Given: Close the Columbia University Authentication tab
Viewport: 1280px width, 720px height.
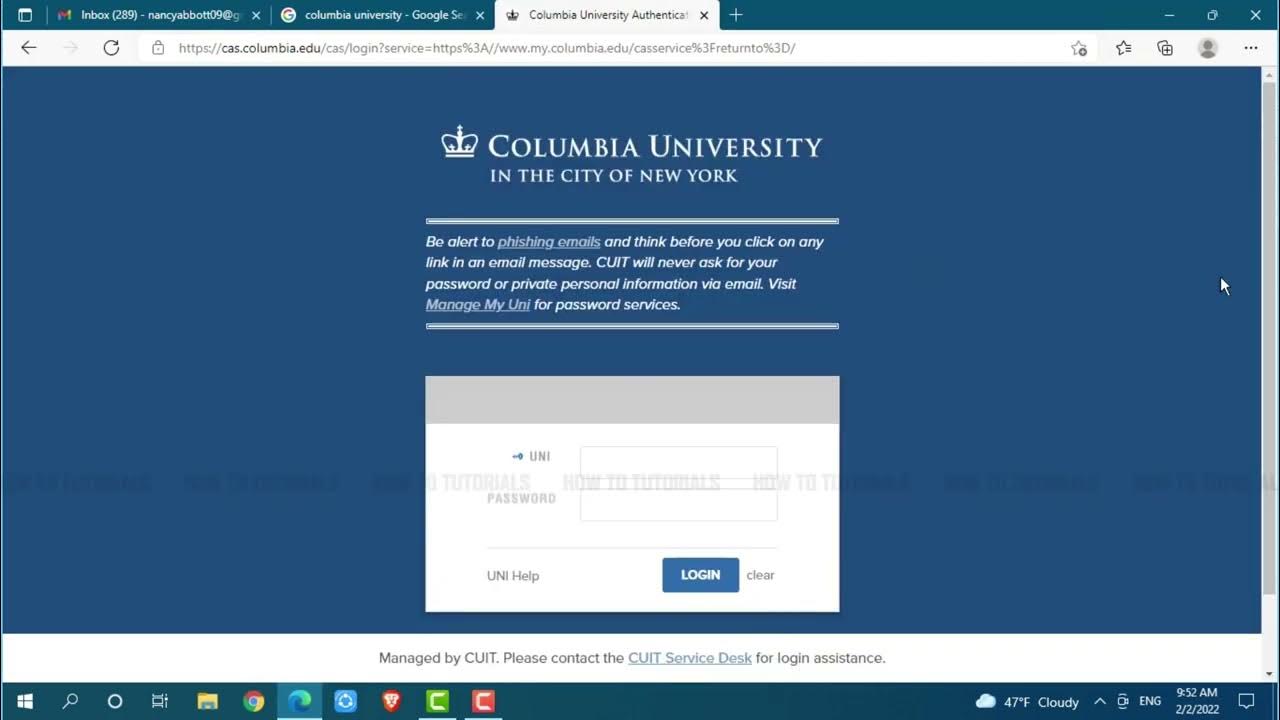Looking at the screenshot, I should [x=704, y=15].
